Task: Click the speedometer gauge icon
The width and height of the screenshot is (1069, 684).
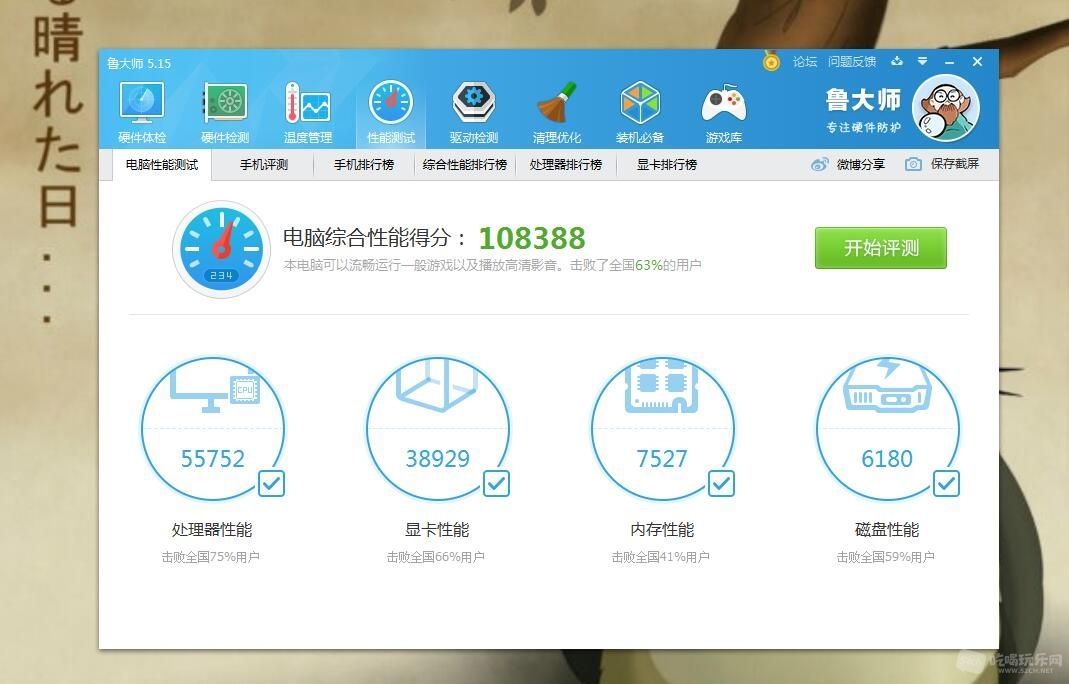Action: click(221, 249)
